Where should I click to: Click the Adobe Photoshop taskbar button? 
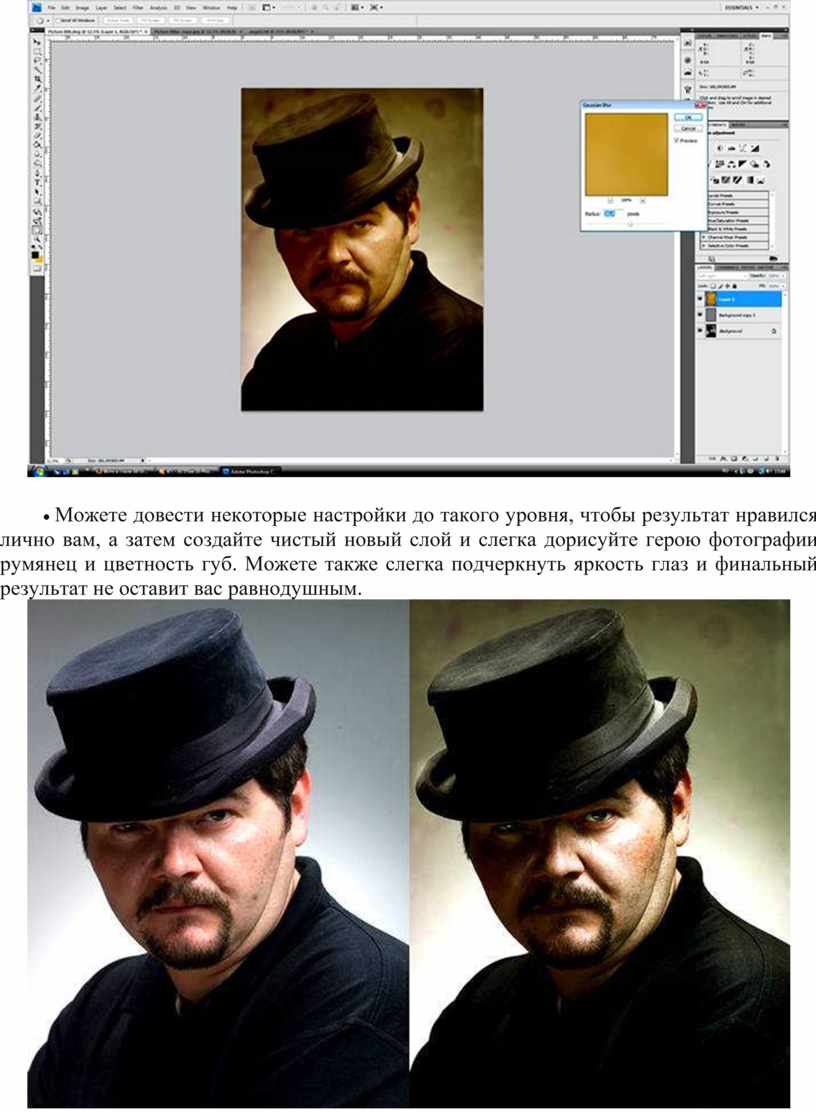point(250,471)
